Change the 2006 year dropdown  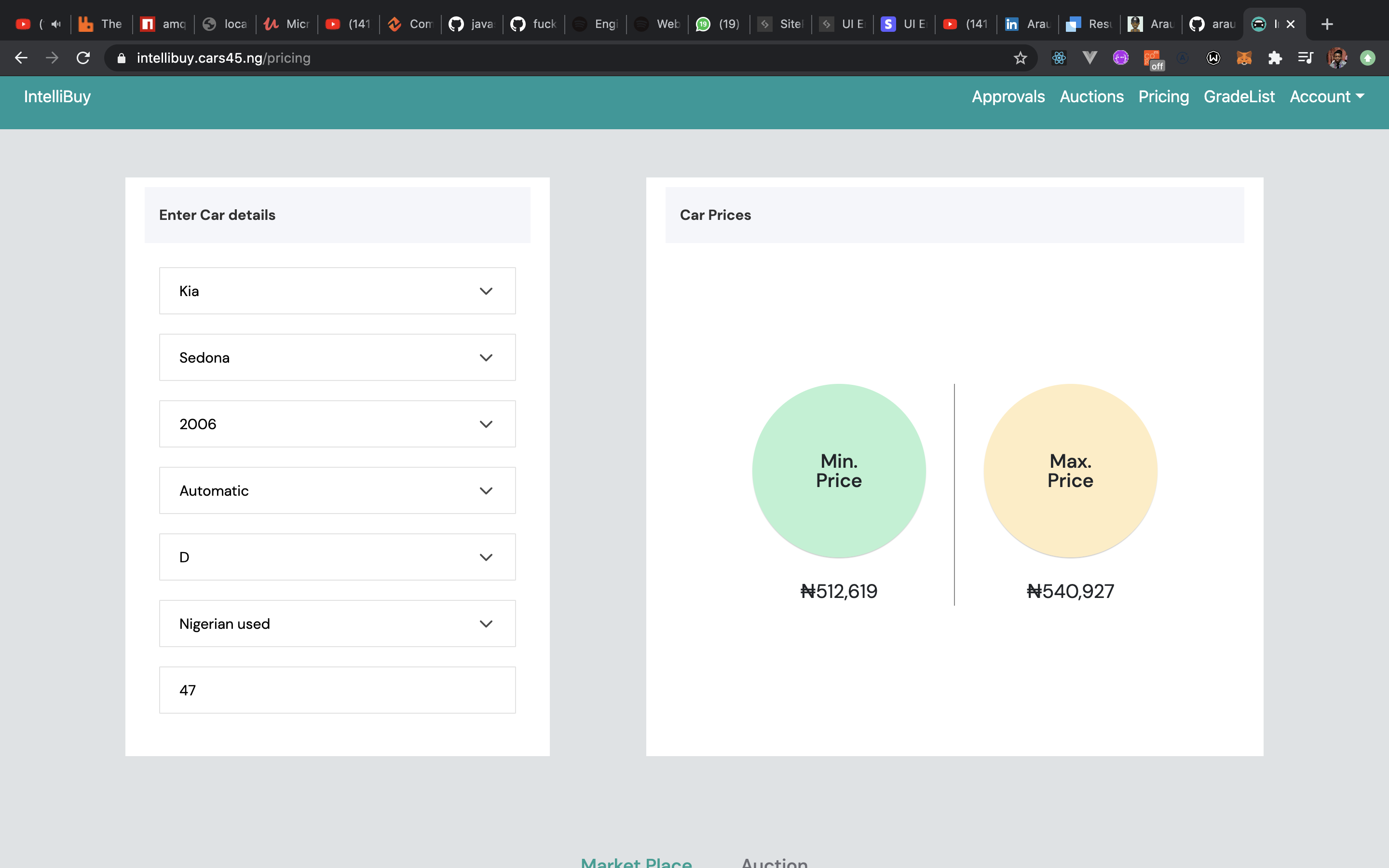click(337, 424)
